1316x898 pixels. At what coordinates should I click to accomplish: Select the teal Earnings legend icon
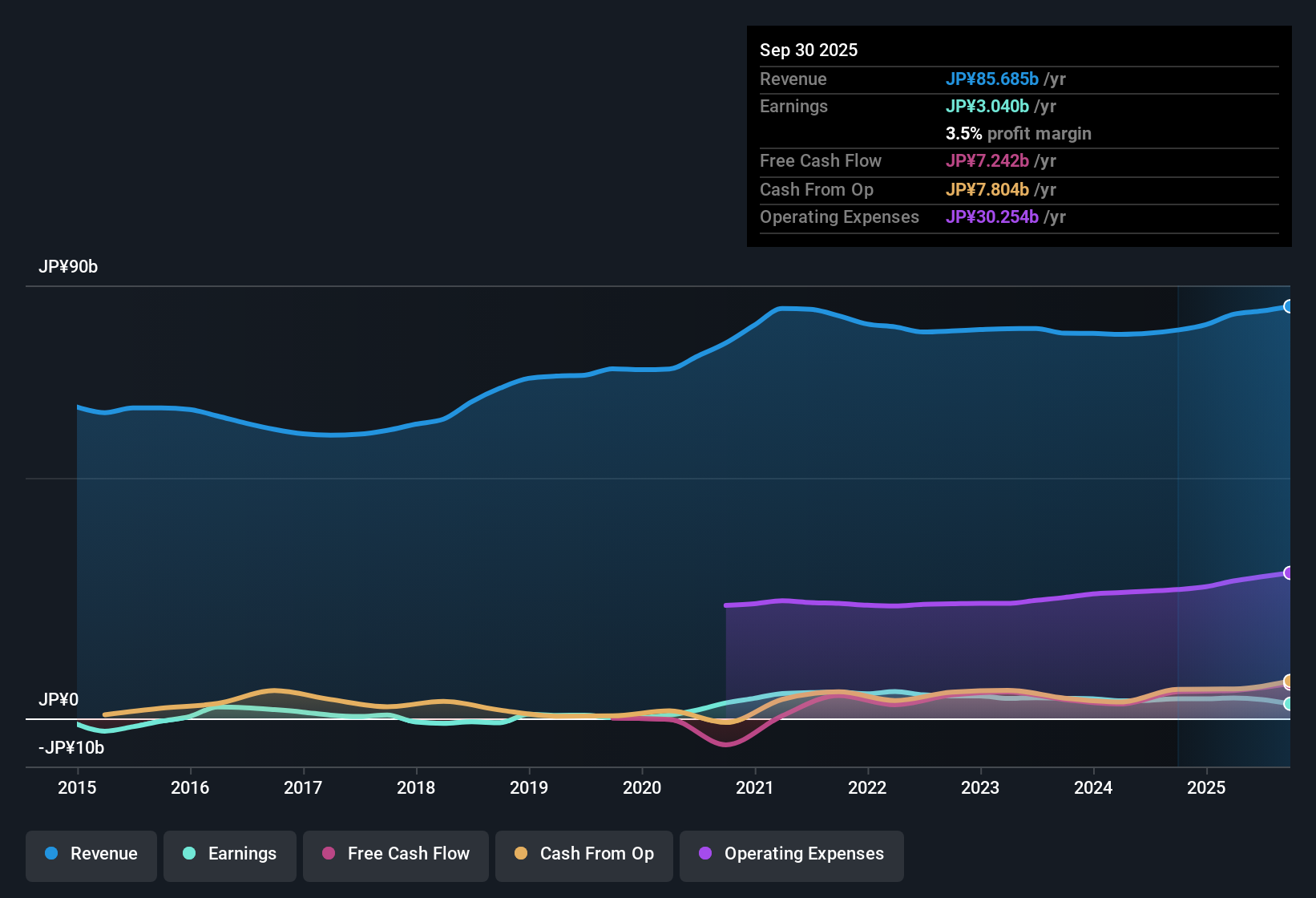coord(189,854)
